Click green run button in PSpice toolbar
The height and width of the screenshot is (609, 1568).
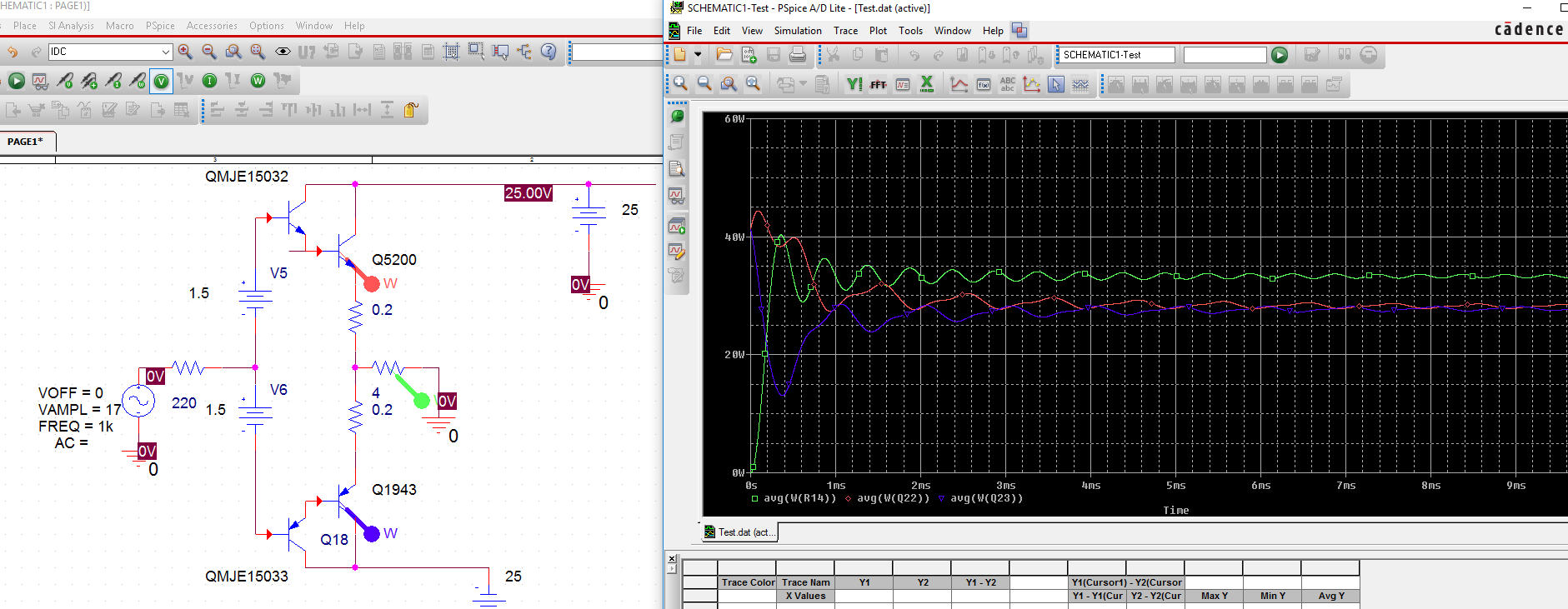coord(1280,55)
